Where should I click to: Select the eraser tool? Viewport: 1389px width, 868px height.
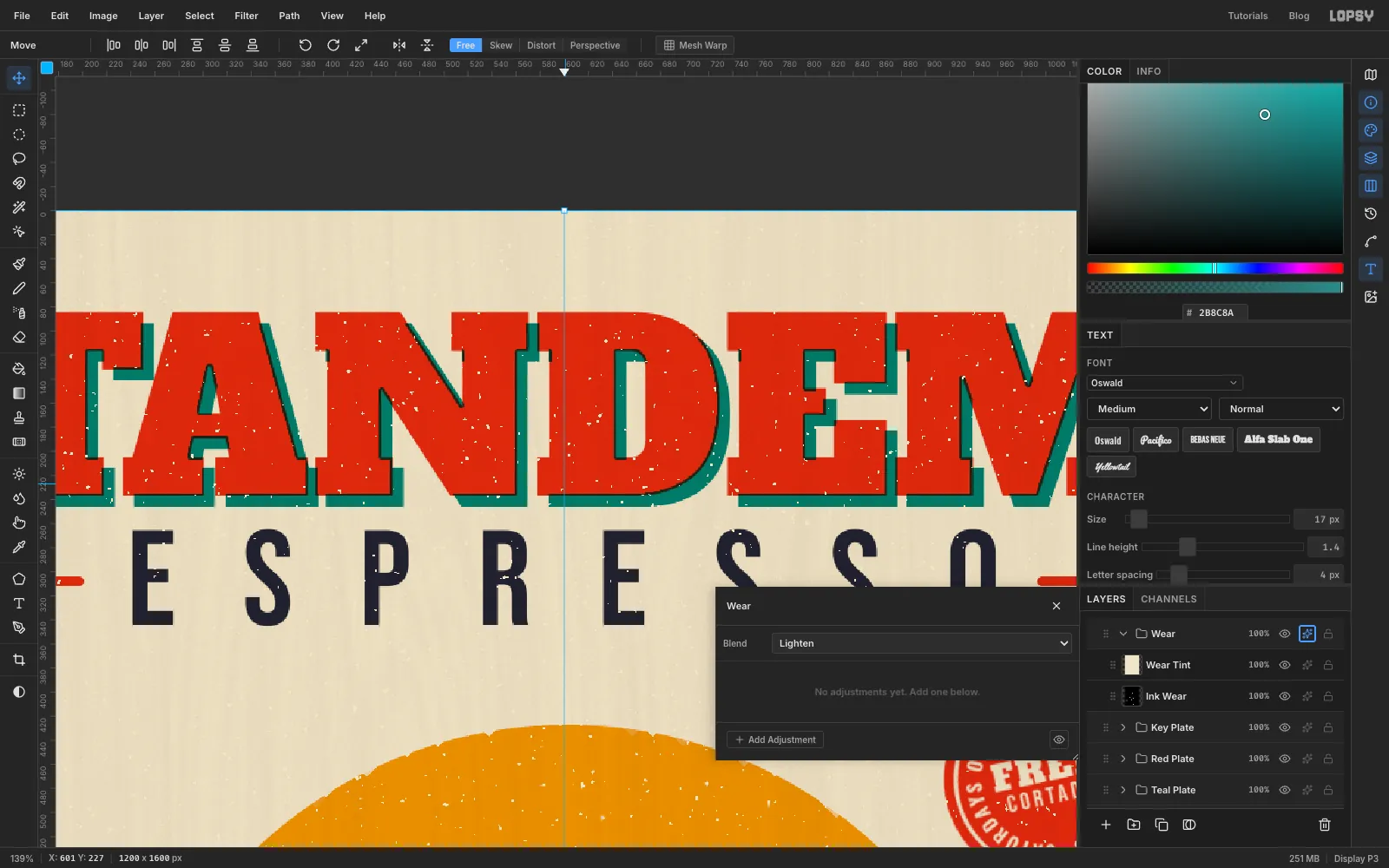pos(19,337)
